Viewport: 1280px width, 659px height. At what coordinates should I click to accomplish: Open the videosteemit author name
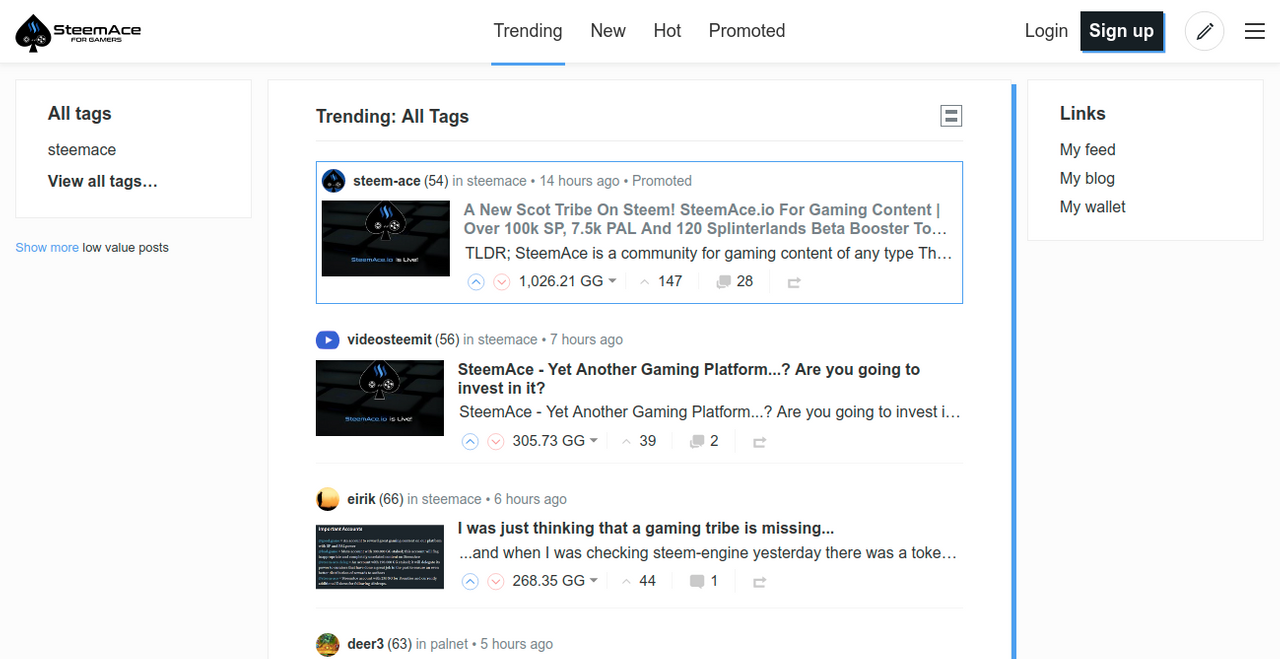[x=389, y=340]
